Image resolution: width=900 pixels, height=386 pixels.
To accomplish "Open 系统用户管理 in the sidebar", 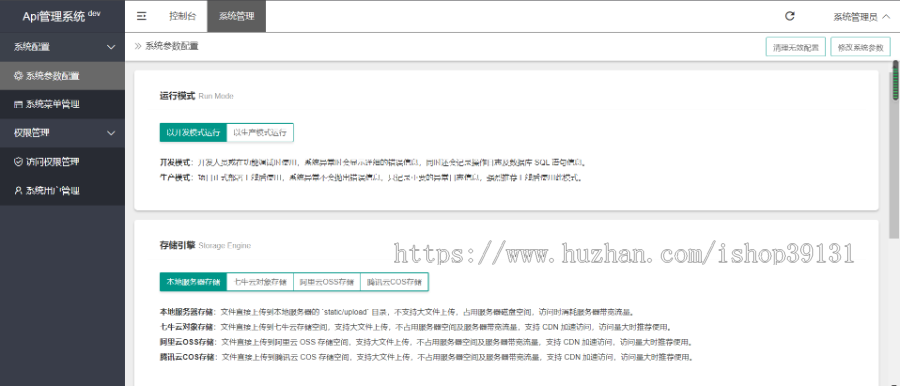I will coord(63,191).
